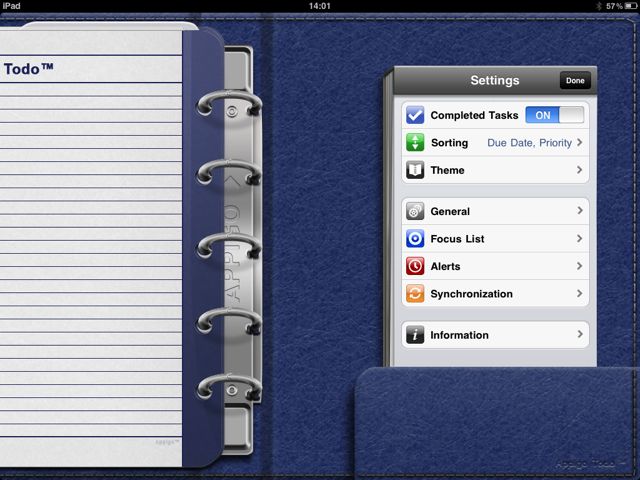Viewport: 640px width, 480px height.
Task: Toggle the Completed Tasks ON switch
Action: tap(554, 115)
